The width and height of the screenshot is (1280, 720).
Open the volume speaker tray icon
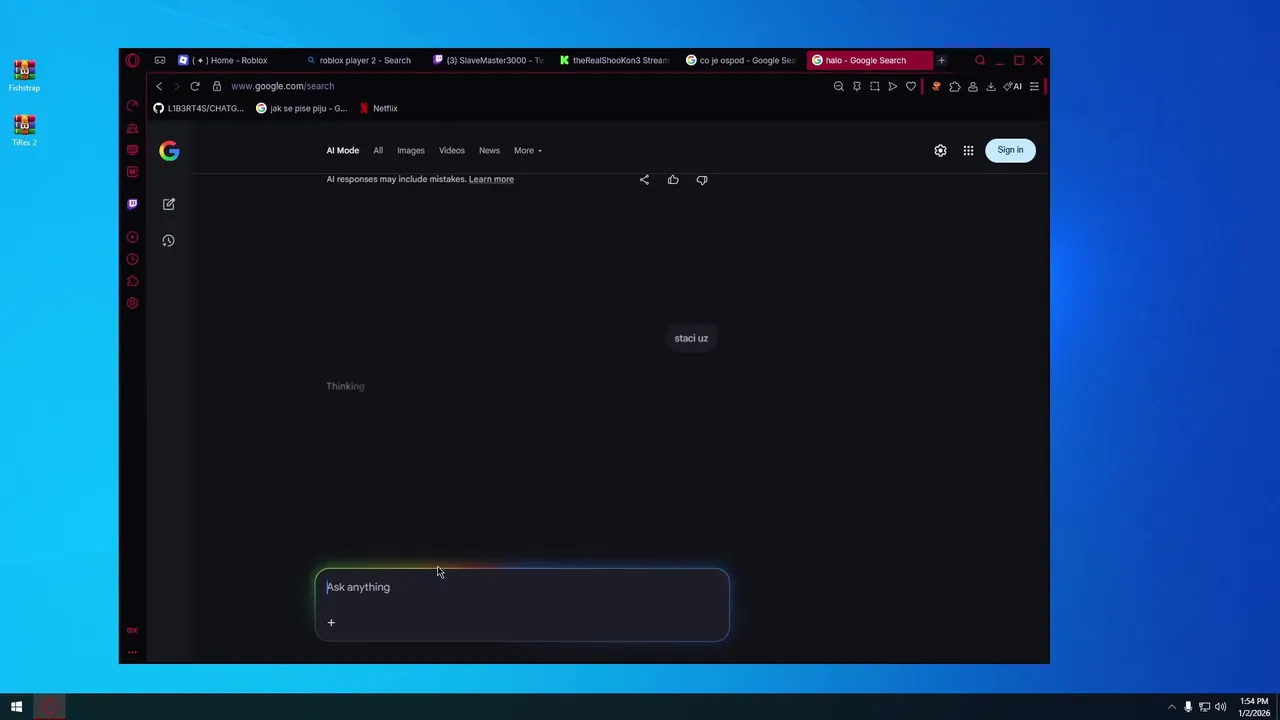click(x=1220, y=707)
